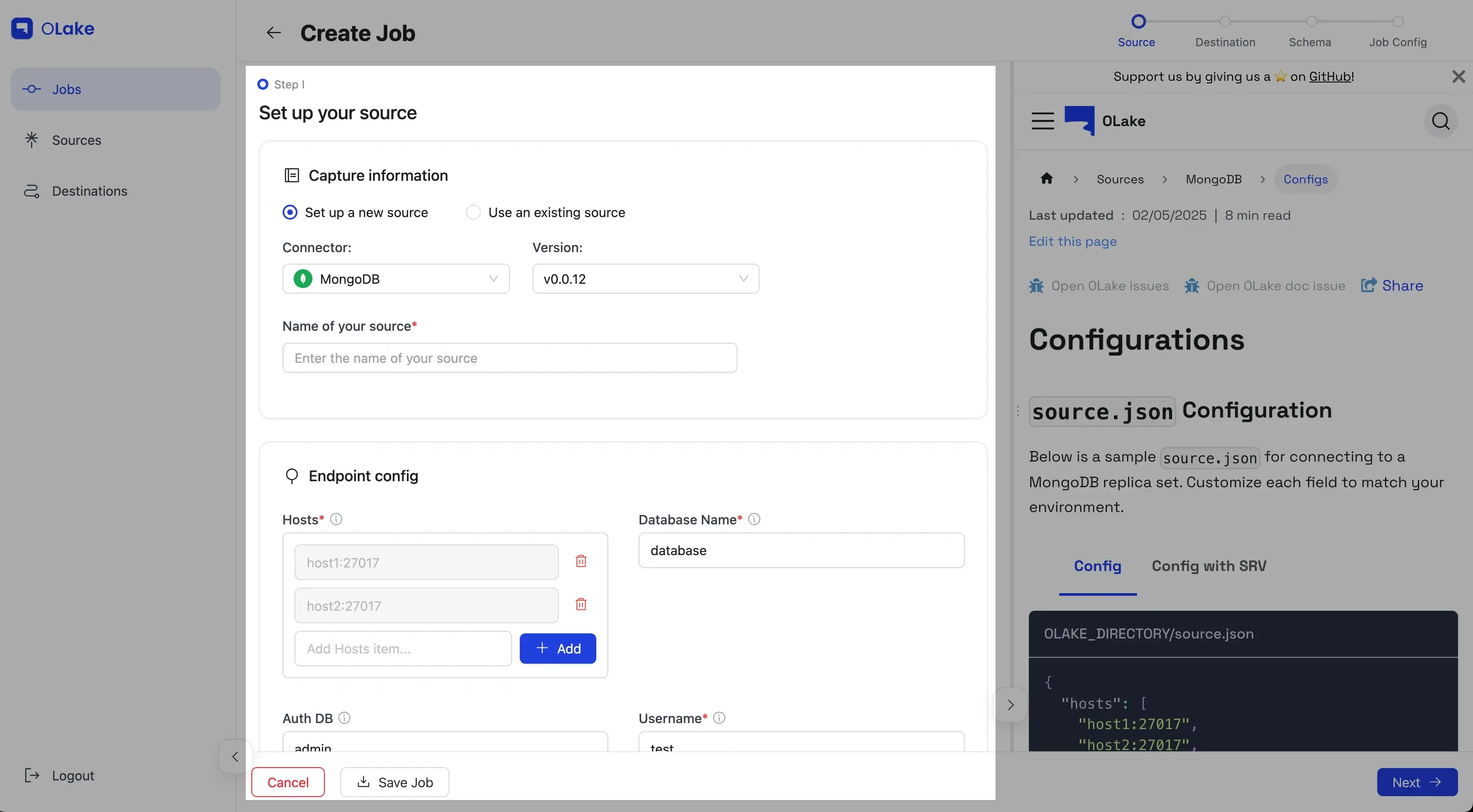Image resolution: width=1473 pixels, height=812 pixels.
Task: Click the Database Name info icon
Action: point(754,519)
